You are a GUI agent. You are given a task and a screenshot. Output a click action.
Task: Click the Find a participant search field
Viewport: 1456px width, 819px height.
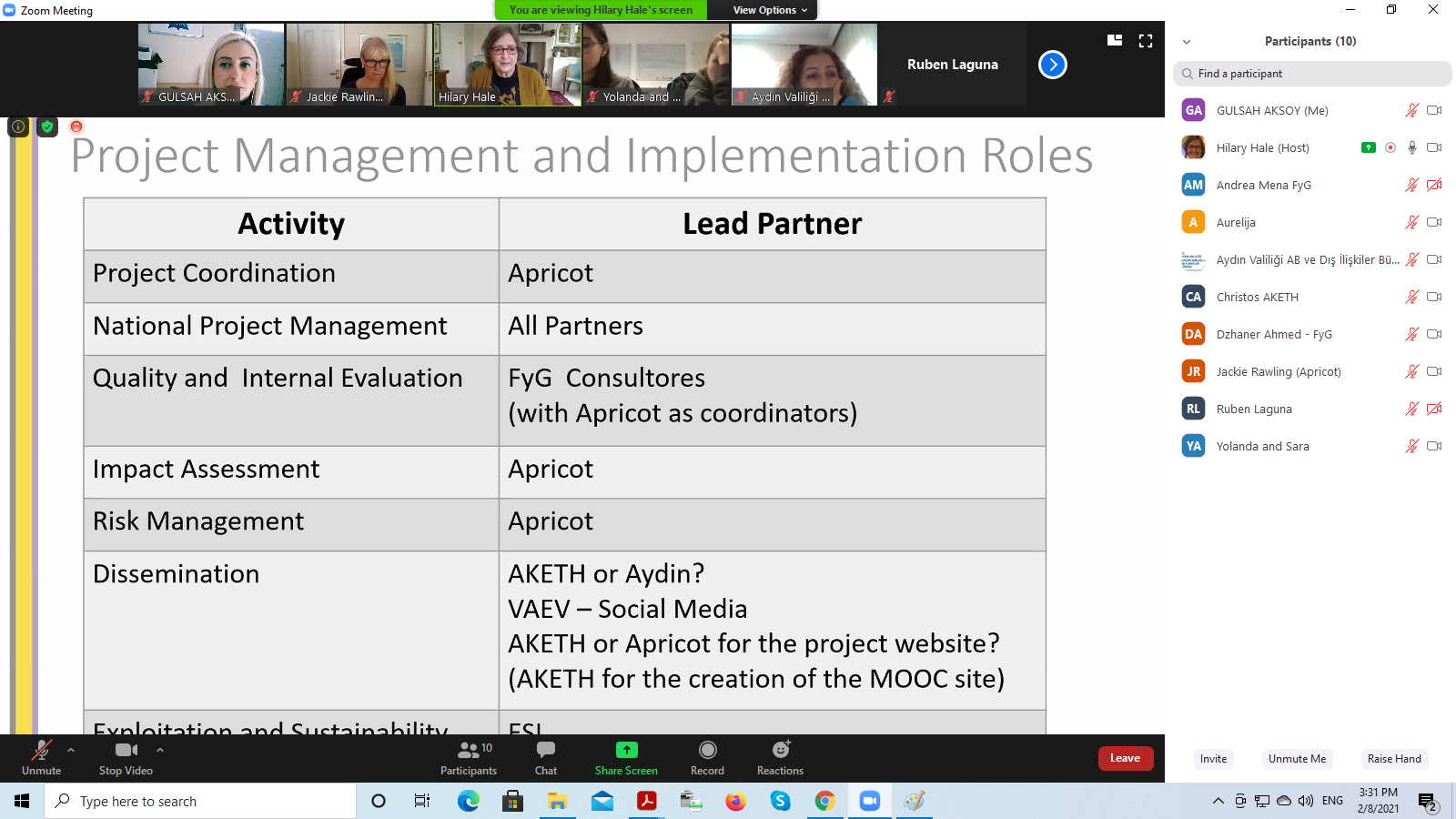[1312, 74]
